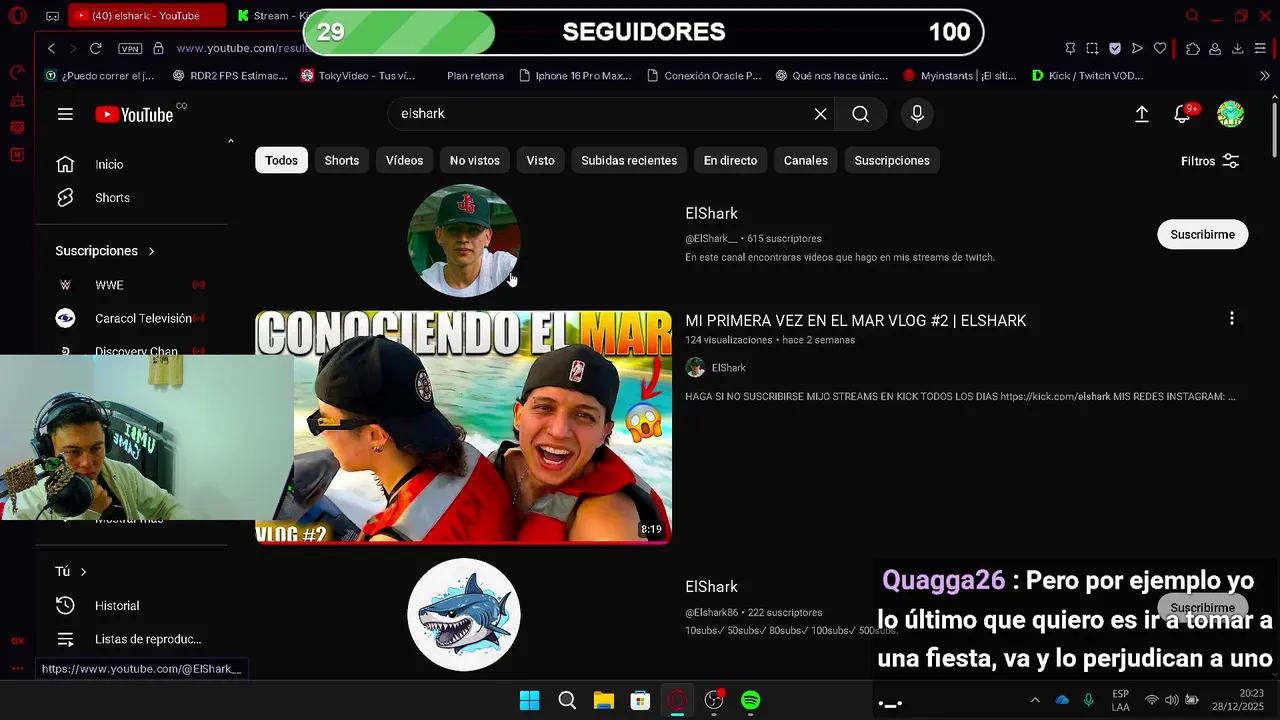This screenshot has width=1280, height=720.
Task: Open the extensions puzzle icon
Action: click(x=1192, y=48)
